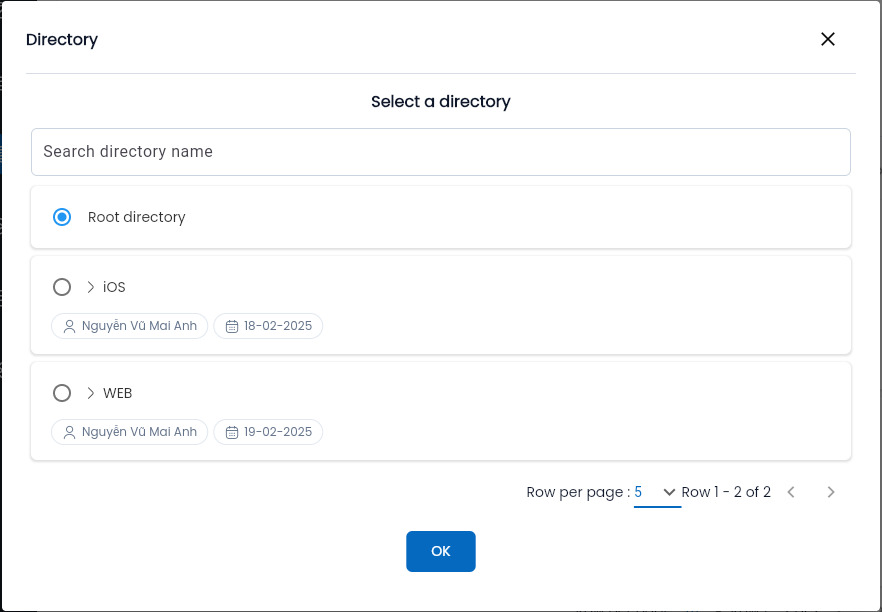
Task: Click the WEB directory name
Action: 118,393
